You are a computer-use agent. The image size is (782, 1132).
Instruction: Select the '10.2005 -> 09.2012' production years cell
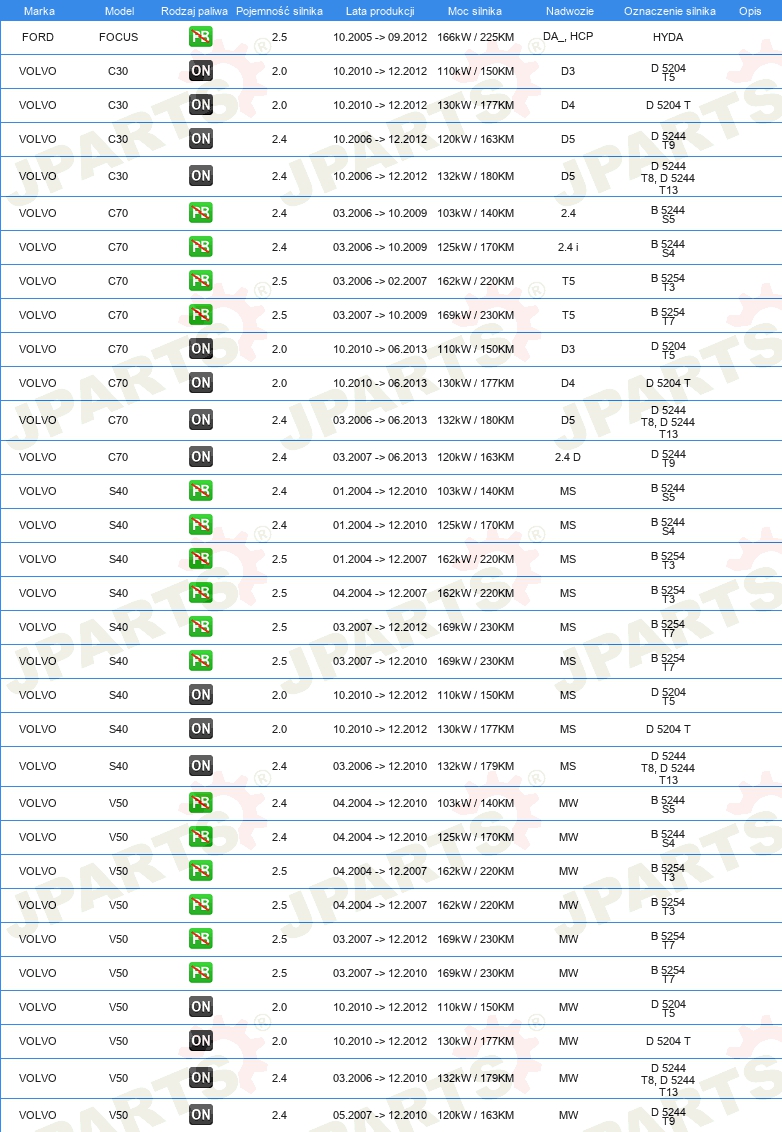[380, 37]
